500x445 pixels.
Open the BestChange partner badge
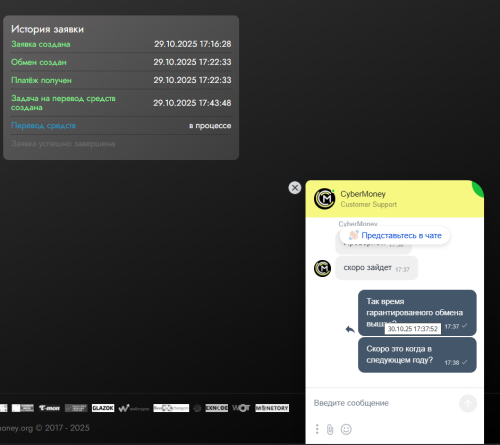(x=171, y=408)
